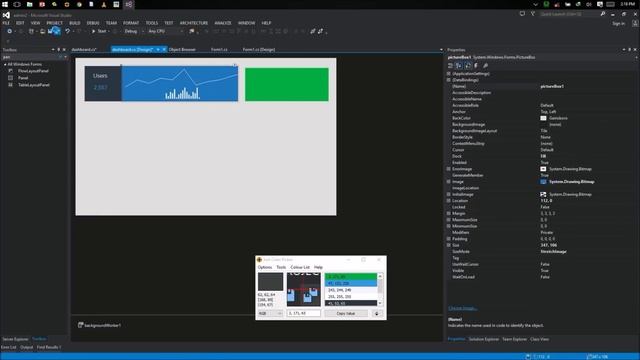This screenshot has height=360, width=640.
Task: Expand the Location property
Action: 449,201
